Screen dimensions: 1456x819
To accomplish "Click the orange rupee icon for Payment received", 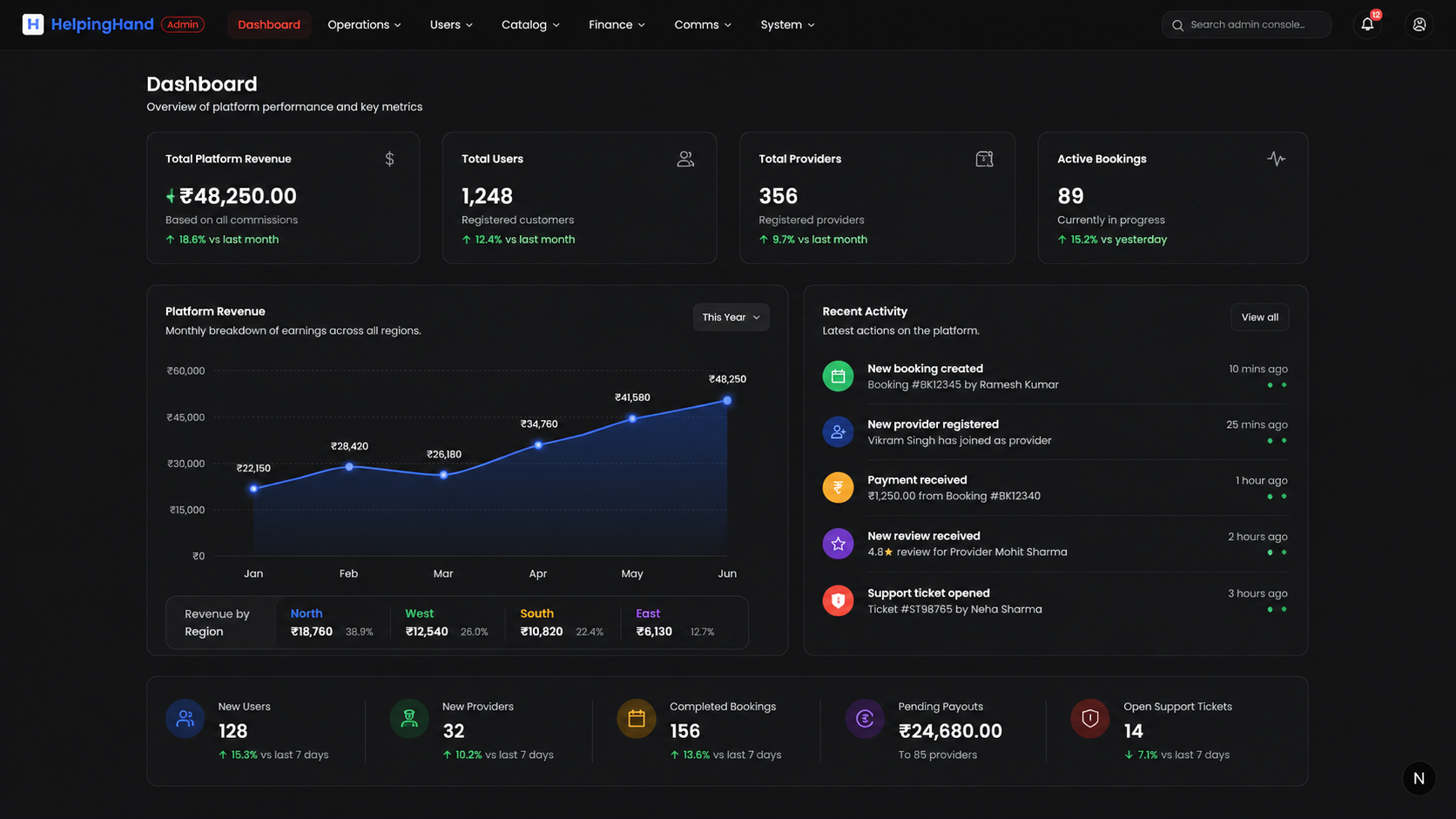I will coord(838,488).
